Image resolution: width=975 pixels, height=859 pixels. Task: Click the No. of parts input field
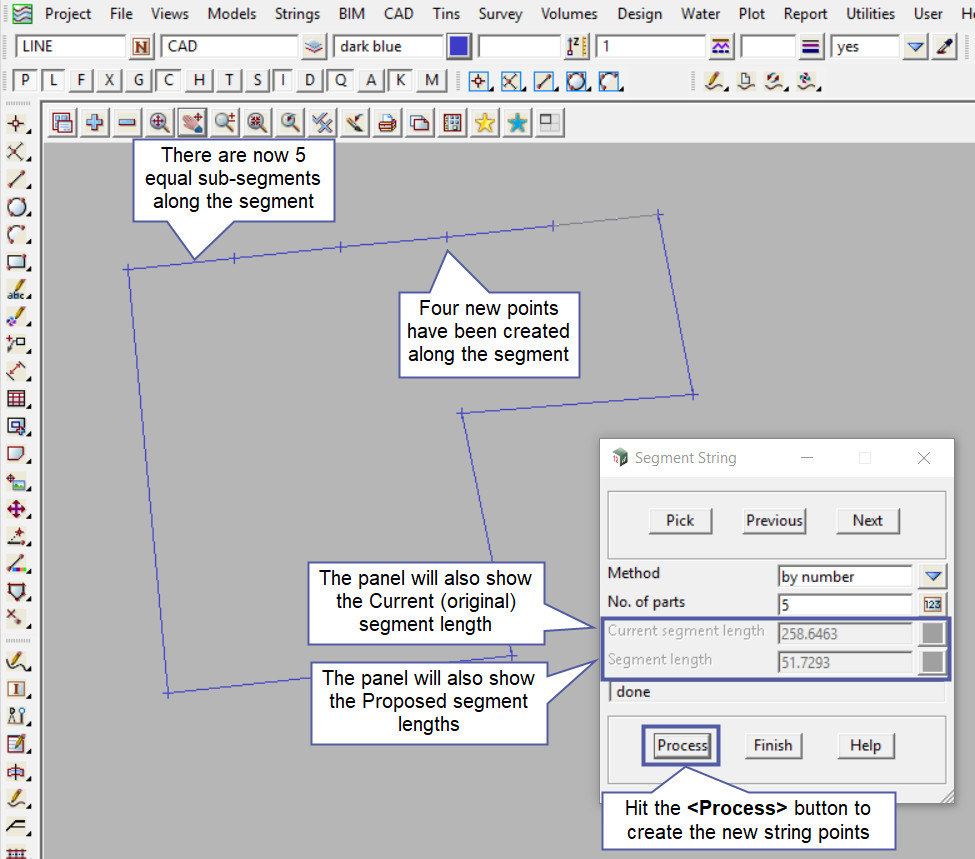[845, 604]
